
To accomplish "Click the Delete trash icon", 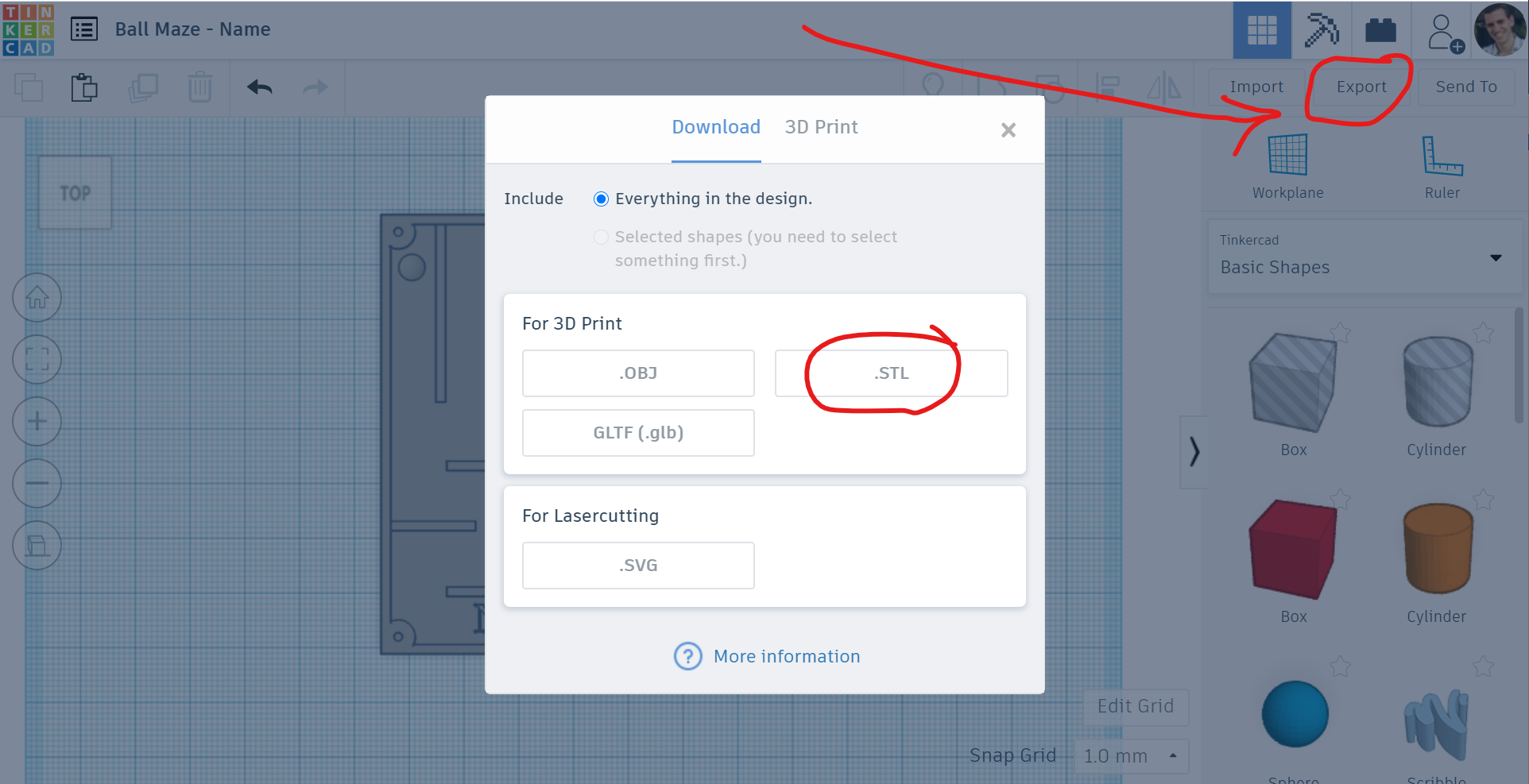I will [199, 87].
